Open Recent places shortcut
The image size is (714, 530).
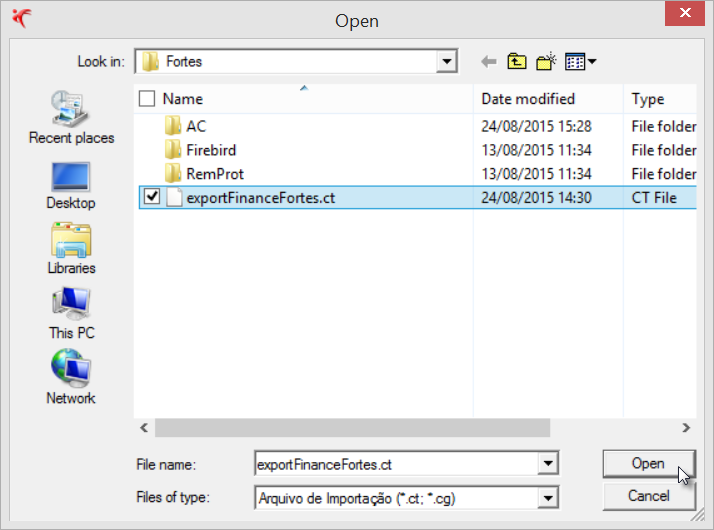click(71, 118)
